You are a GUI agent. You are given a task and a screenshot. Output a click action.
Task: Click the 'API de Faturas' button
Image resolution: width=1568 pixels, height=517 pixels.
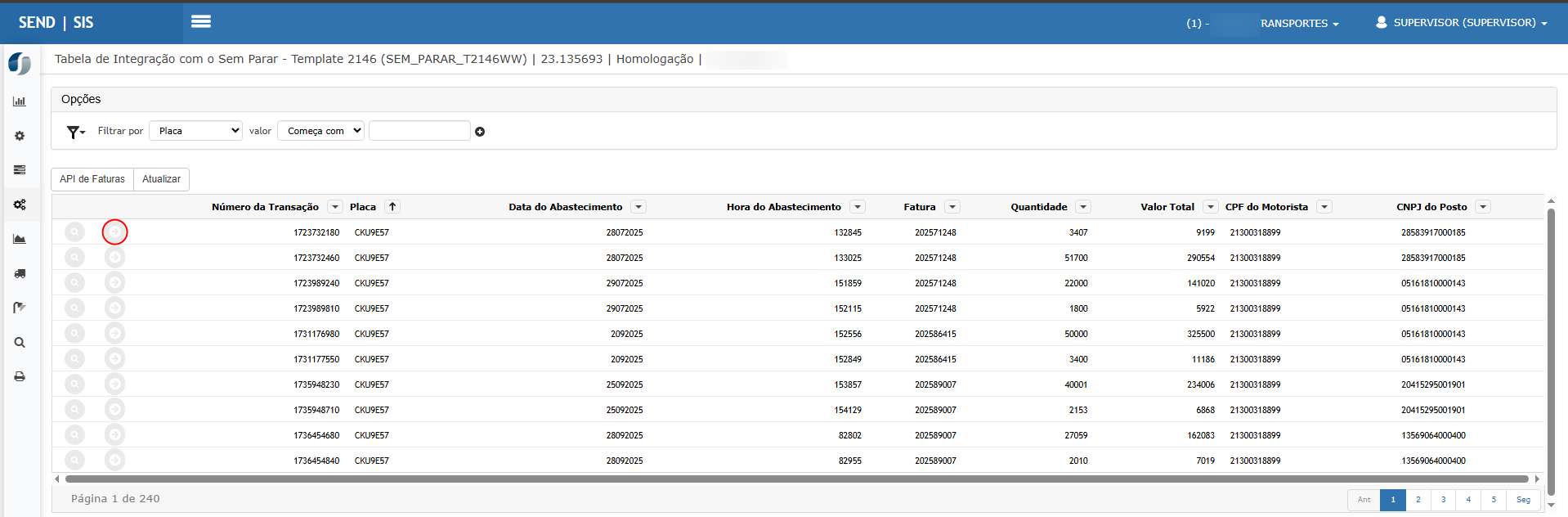click(x=92, y=179)
